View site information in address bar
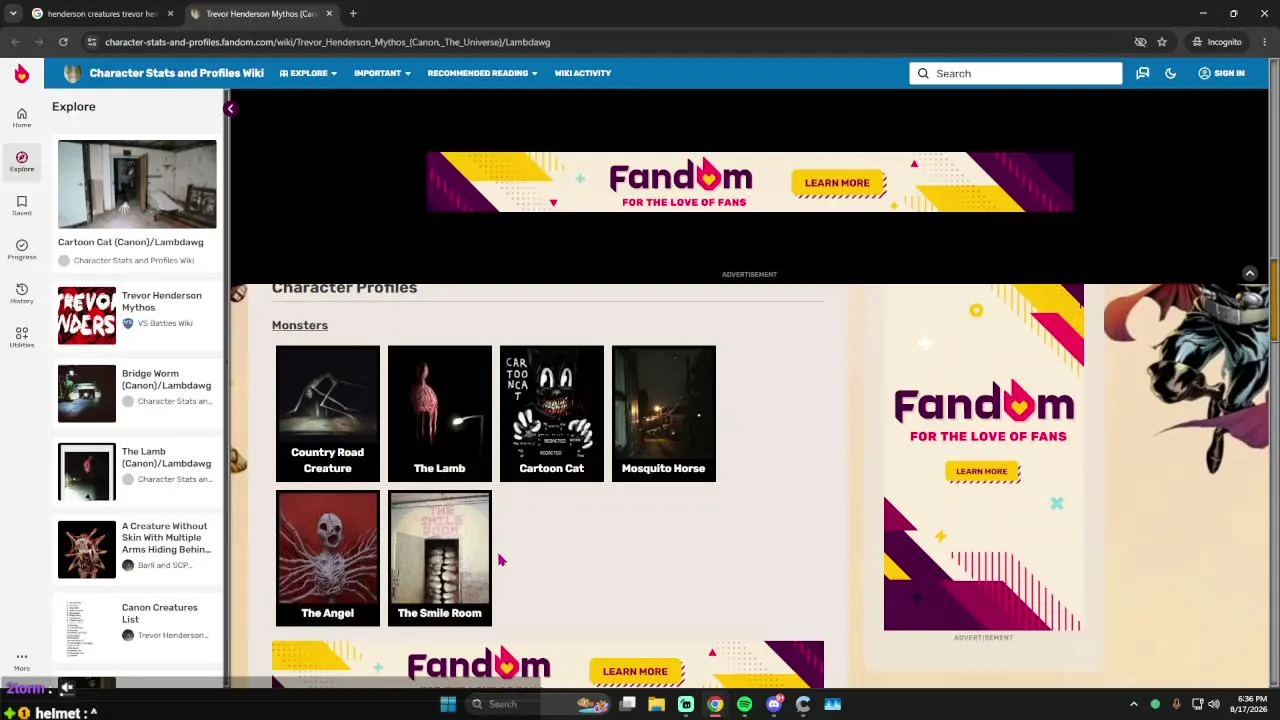 92,42
